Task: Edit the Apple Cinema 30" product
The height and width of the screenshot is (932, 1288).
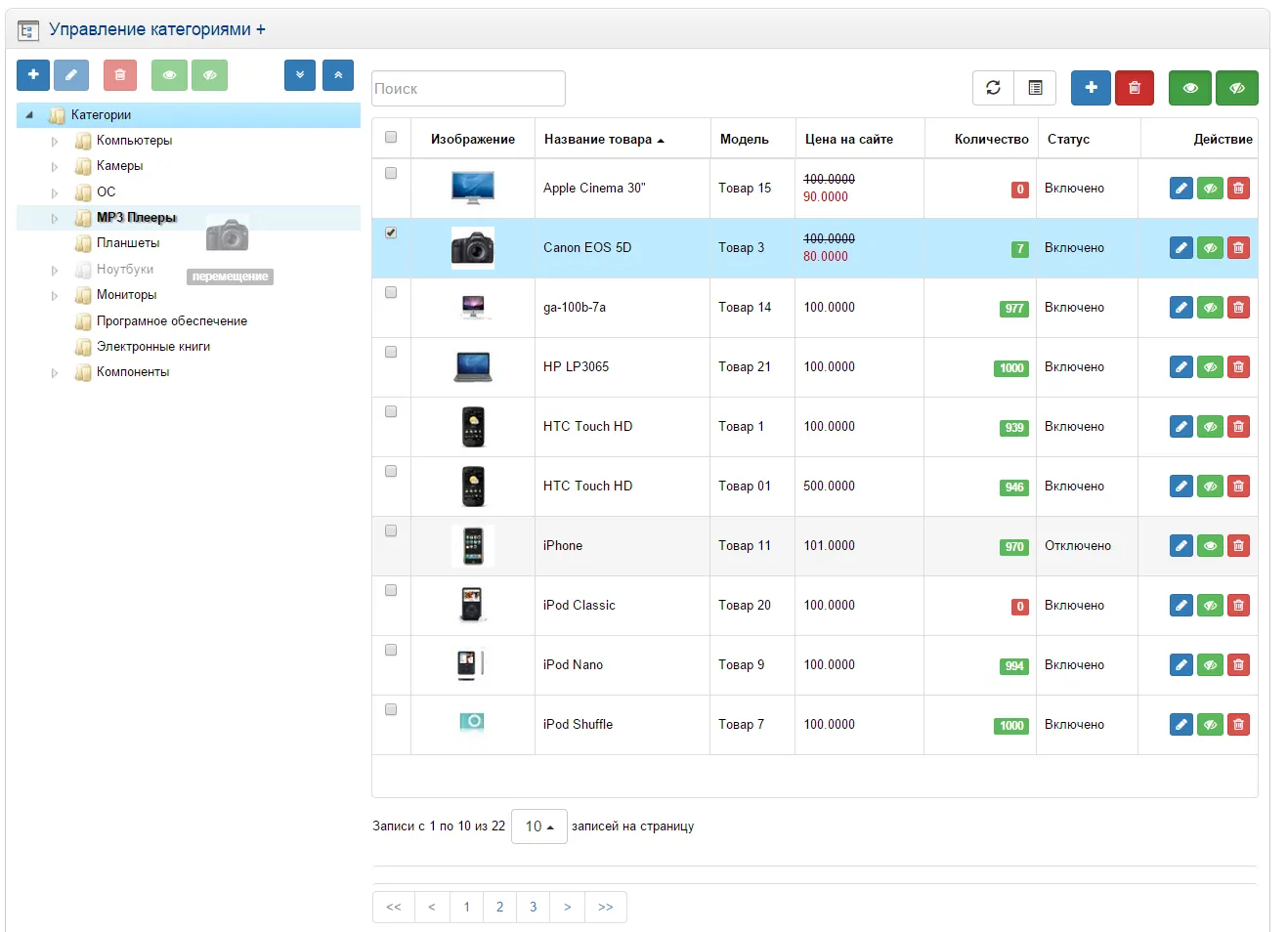Action: tap(1181, 189)
